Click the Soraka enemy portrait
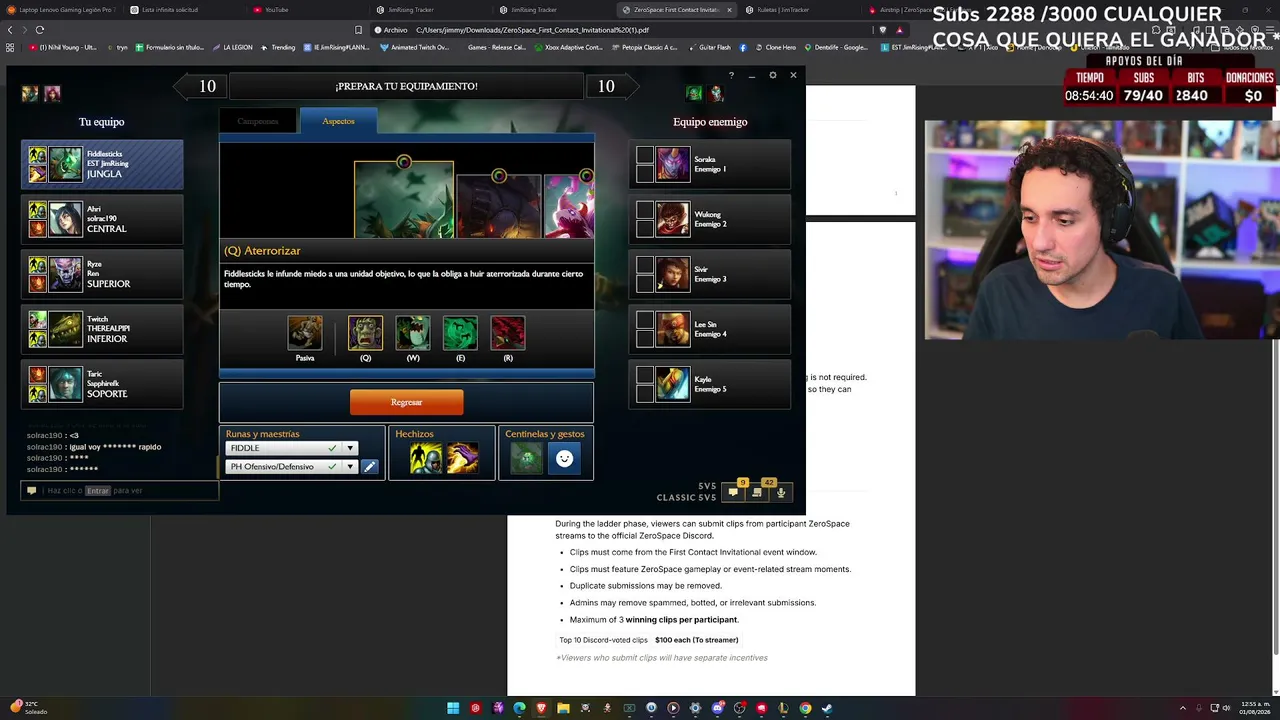This screenshot has height=720, width=1280. (672, 164)
